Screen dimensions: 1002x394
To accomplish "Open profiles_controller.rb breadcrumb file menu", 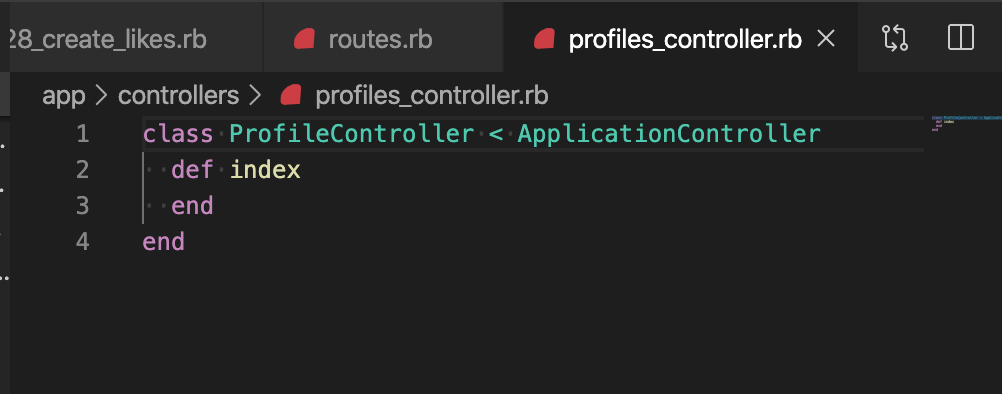I will pos(431,96).
